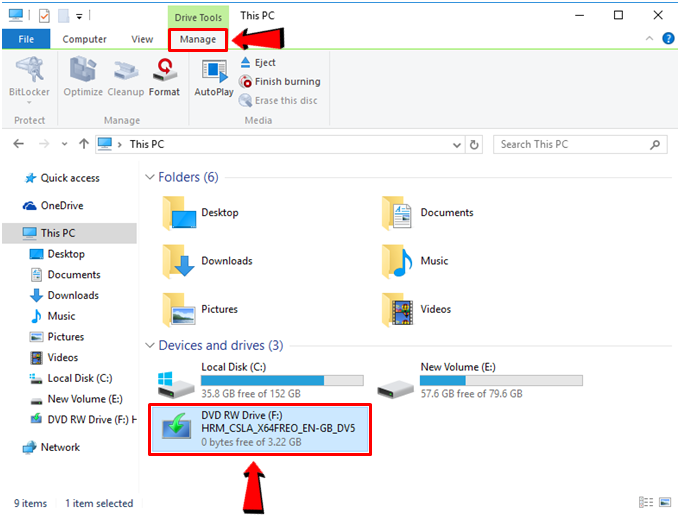
Task: Open the Manage ribbon tab
Action: tap(198, 39)
